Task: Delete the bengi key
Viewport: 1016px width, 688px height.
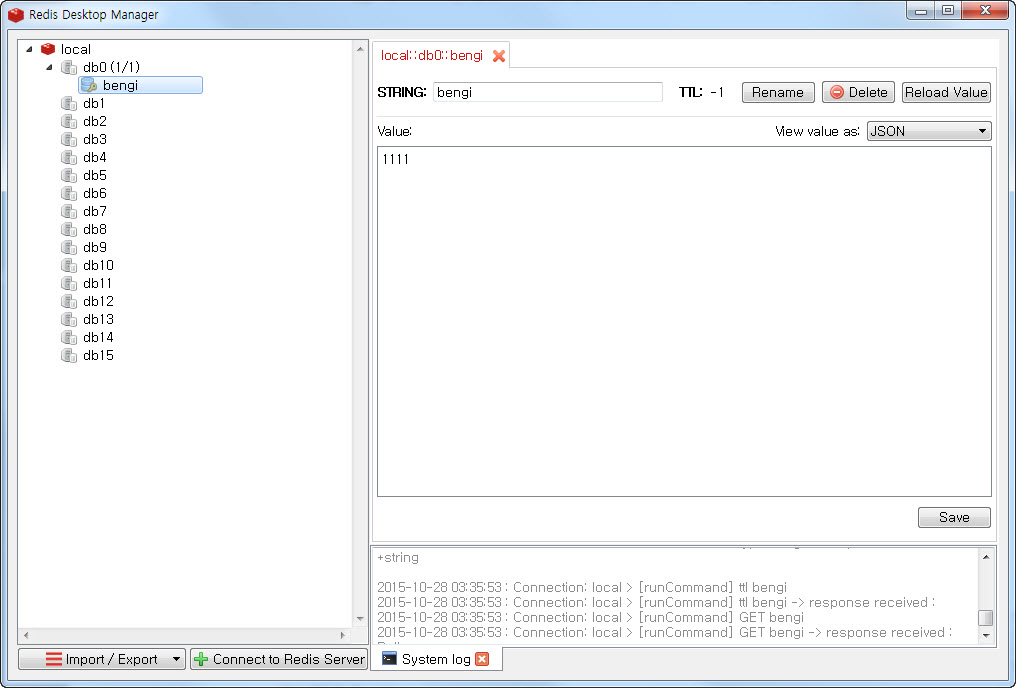Action: pos(857,92)
